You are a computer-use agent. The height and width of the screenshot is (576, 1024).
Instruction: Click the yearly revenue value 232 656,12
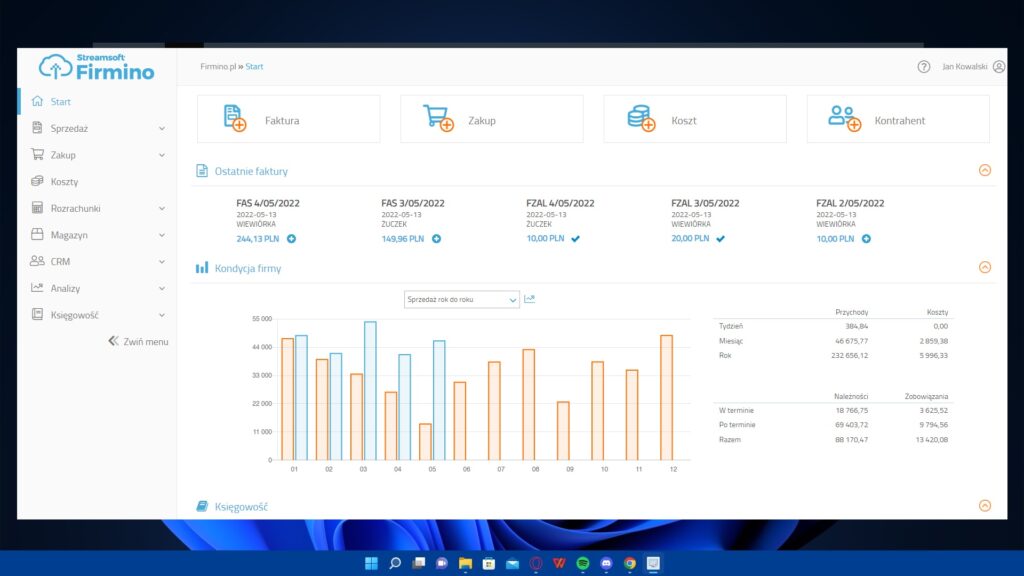coord(850,356)
